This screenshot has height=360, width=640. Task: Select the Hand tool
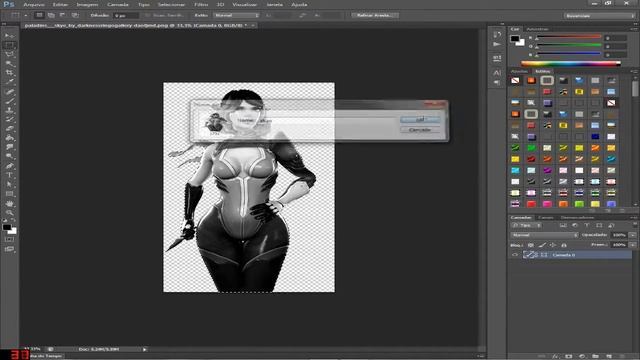9,203
